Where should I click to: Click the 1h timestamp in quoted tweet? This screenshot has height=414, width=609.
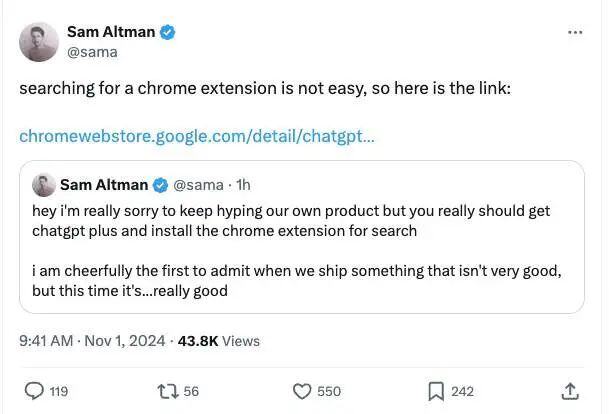pyautogui.click(x=243, y=185)
